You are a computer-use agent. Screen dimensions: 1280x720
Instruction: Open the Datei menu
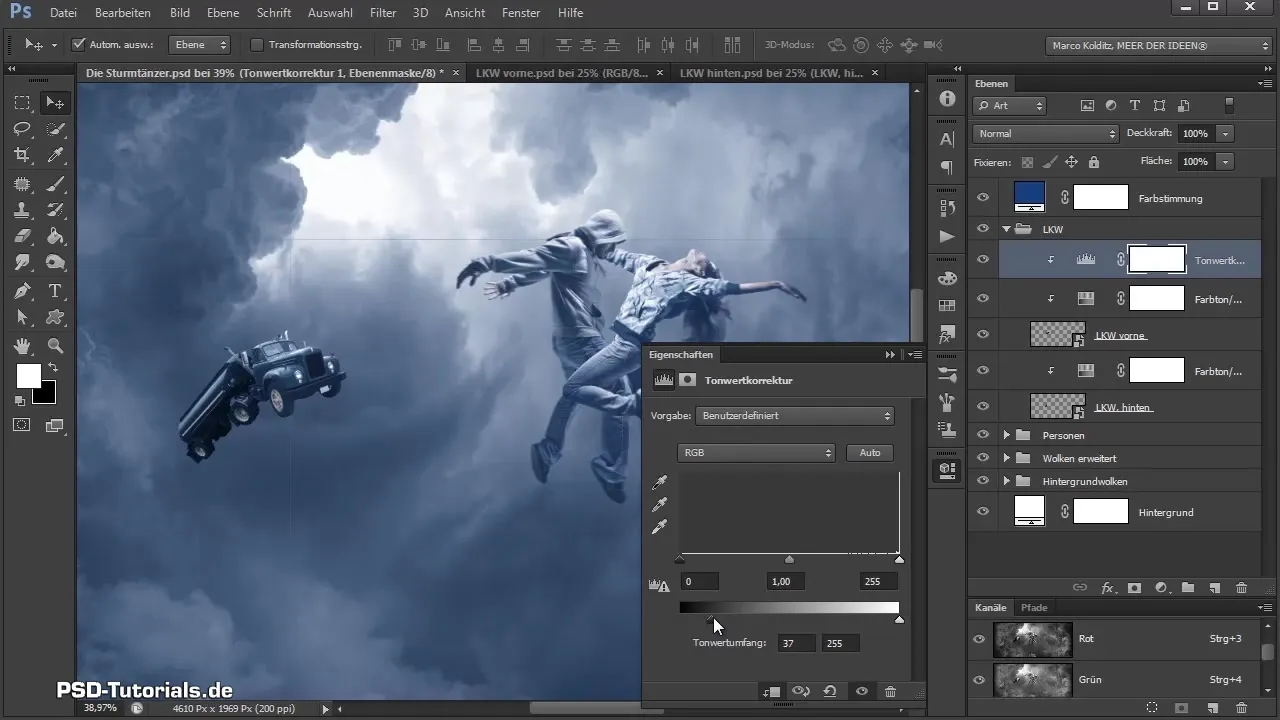(62, 13)
